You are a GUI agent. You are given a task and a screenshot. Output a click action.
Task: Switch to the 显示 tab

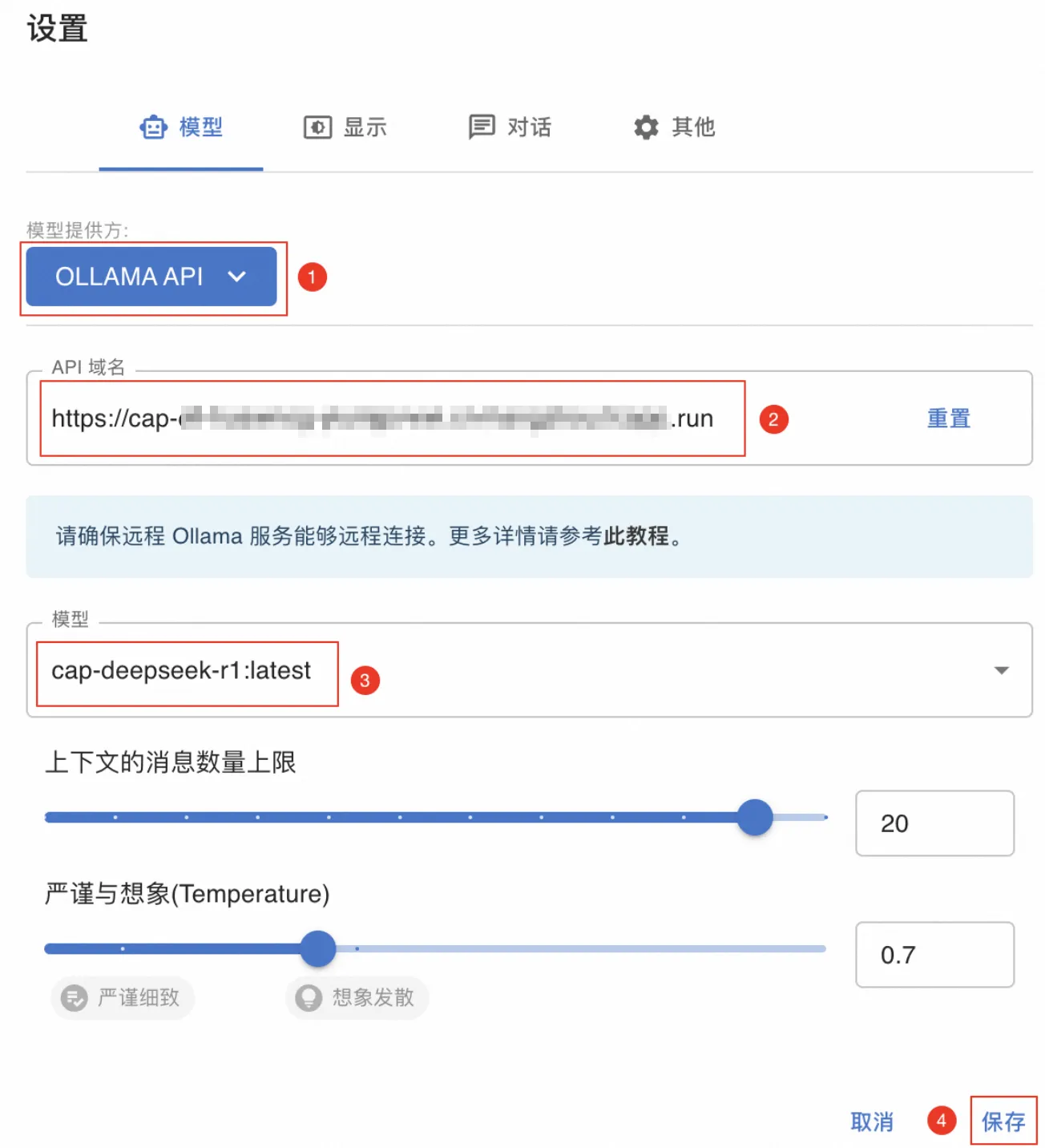345,127
